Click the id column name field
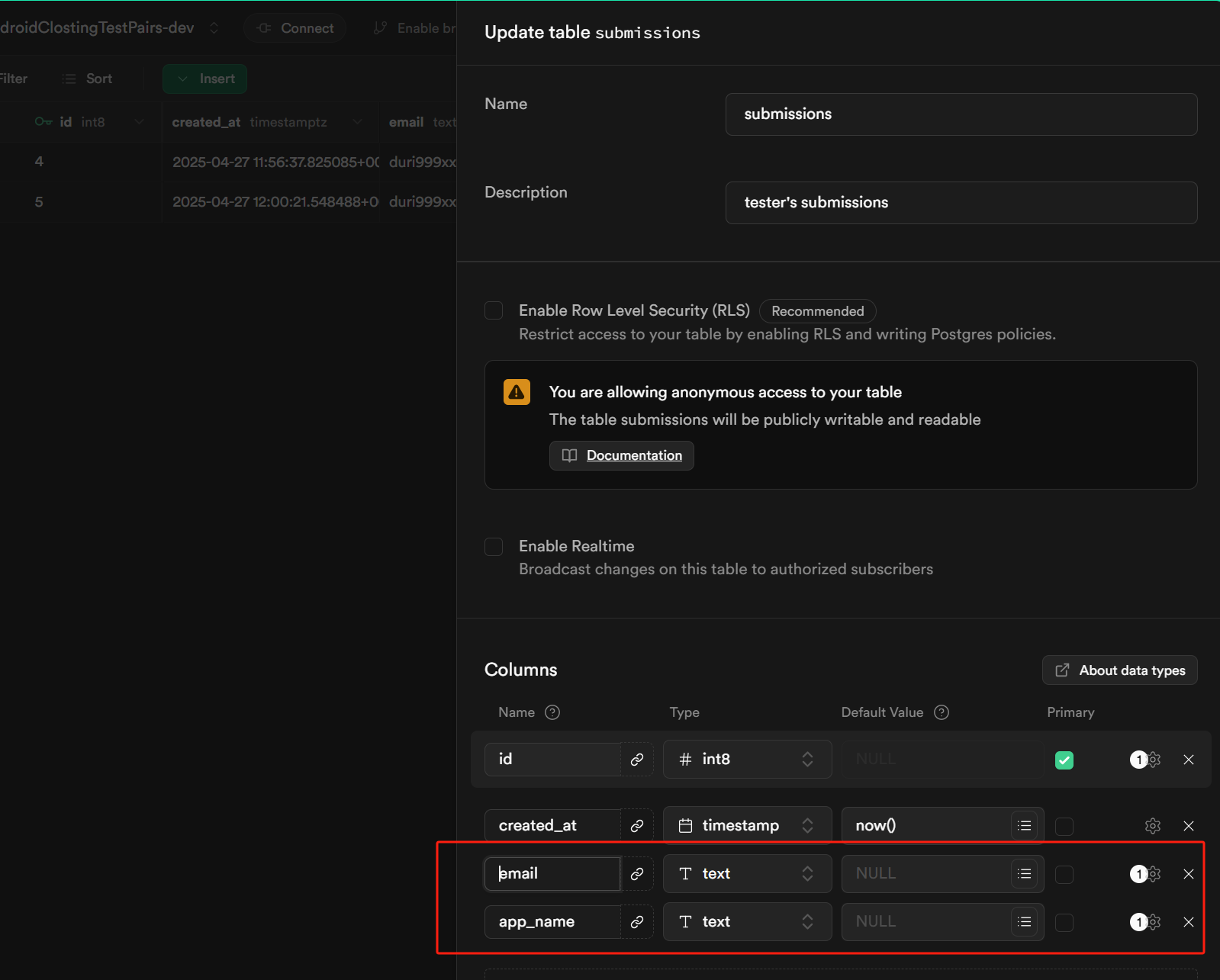This screenshot has width=1220, height=980. click(552, 760)
